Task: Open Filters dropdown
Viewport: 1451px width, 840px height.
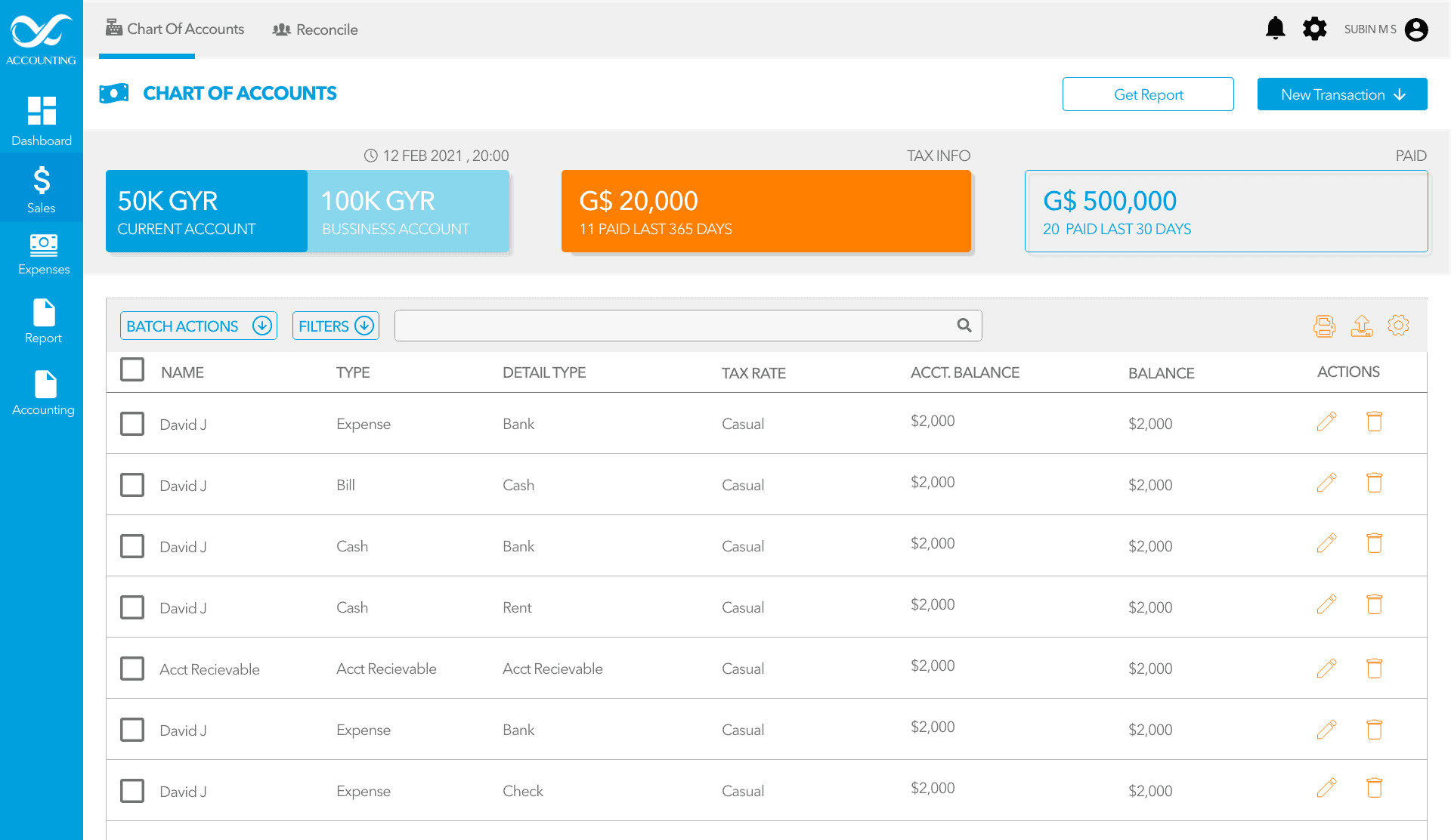Action: coord(336,326)
